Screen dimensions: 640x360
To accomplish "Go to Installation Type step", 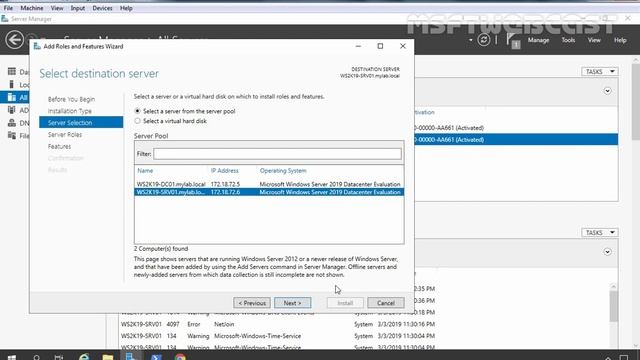I will tap(70, 111).
